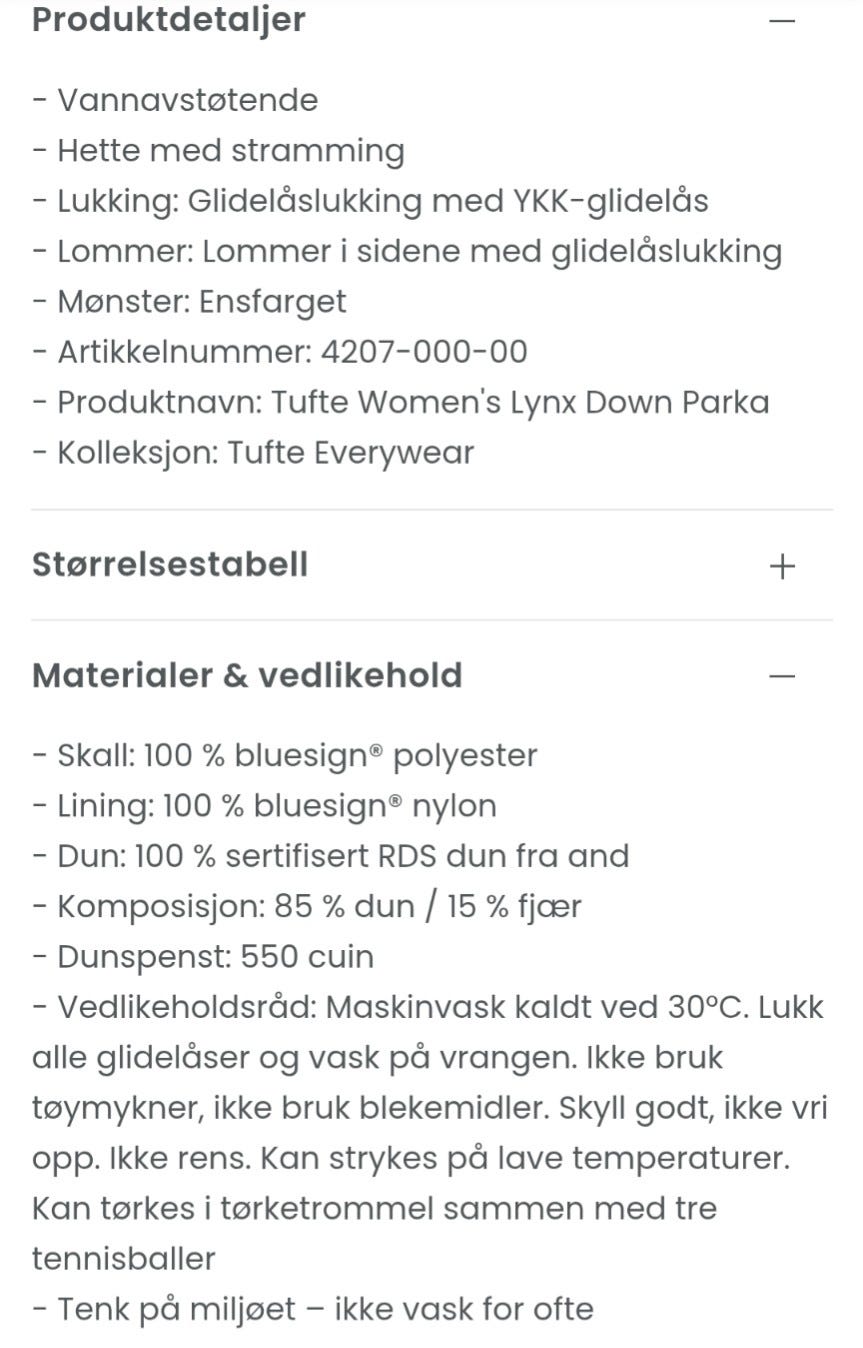Click the Dunspenst: 550 cuin line

203,957
